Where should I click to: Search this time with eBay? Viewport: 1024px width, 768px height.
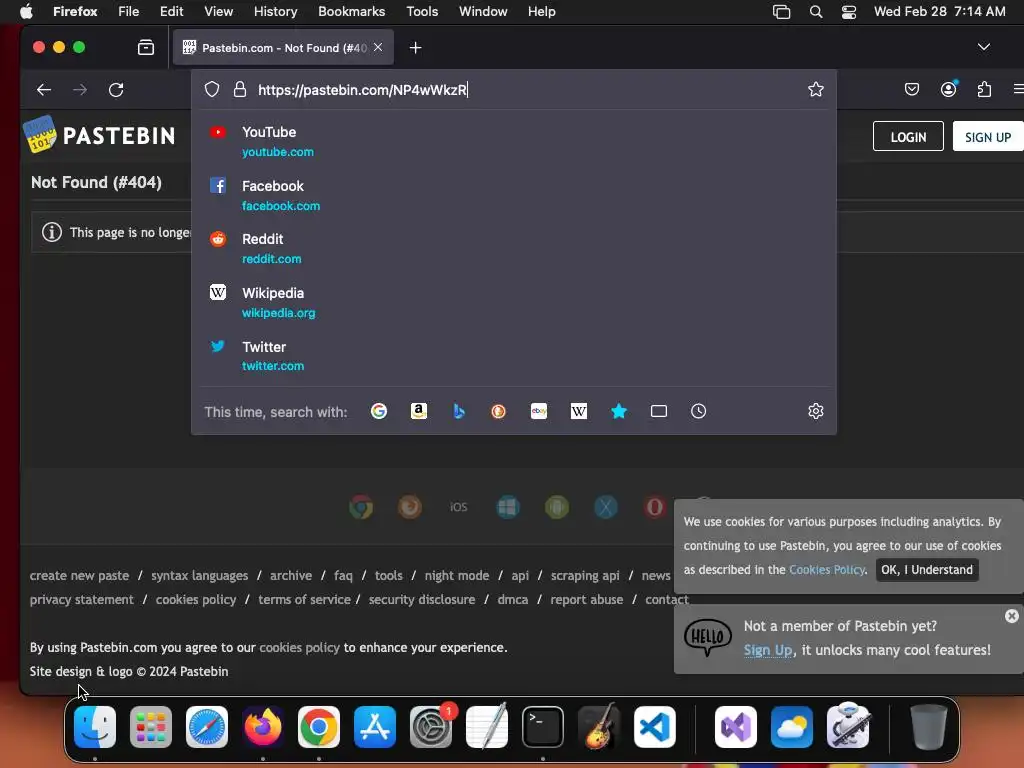539,411
